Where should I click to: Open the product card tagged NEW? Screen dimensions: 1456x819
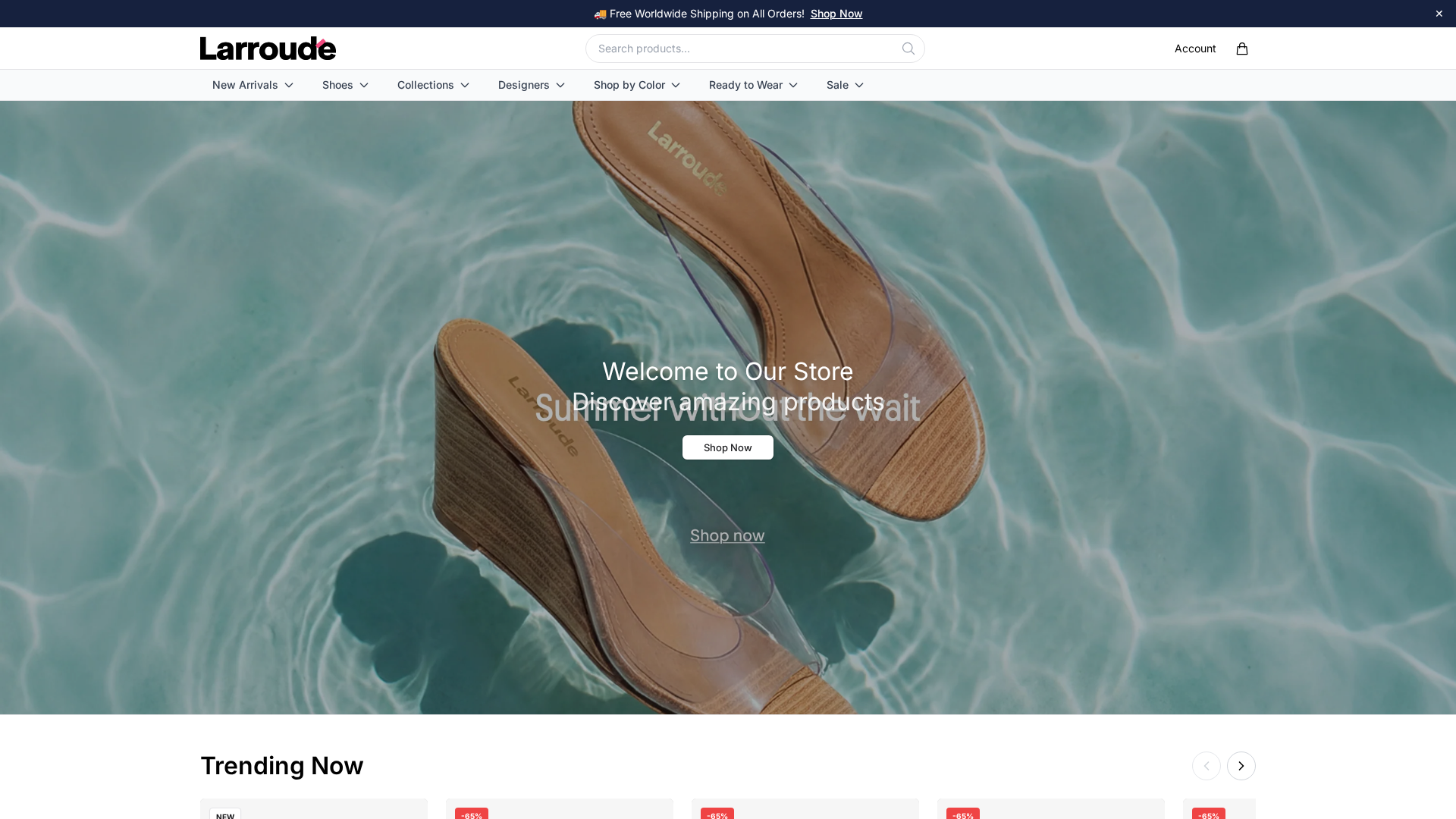pyautogui.click(x=314, y=808)
